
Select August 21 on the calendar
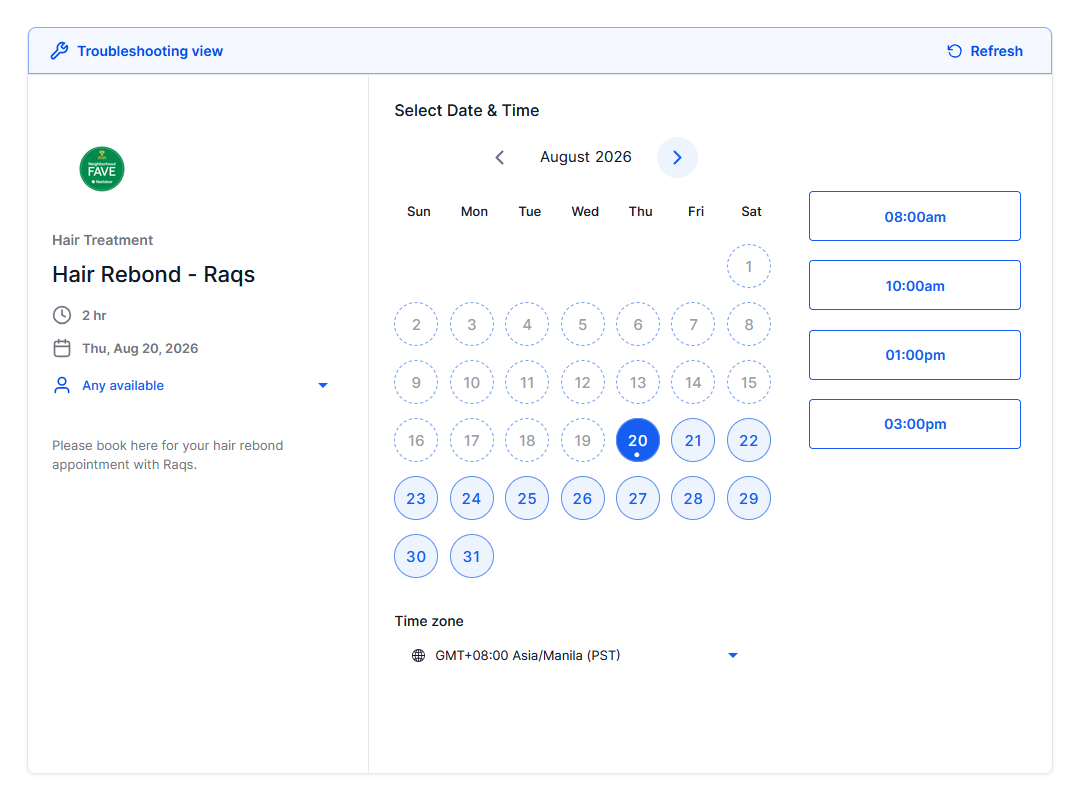[x=693, y=440]
